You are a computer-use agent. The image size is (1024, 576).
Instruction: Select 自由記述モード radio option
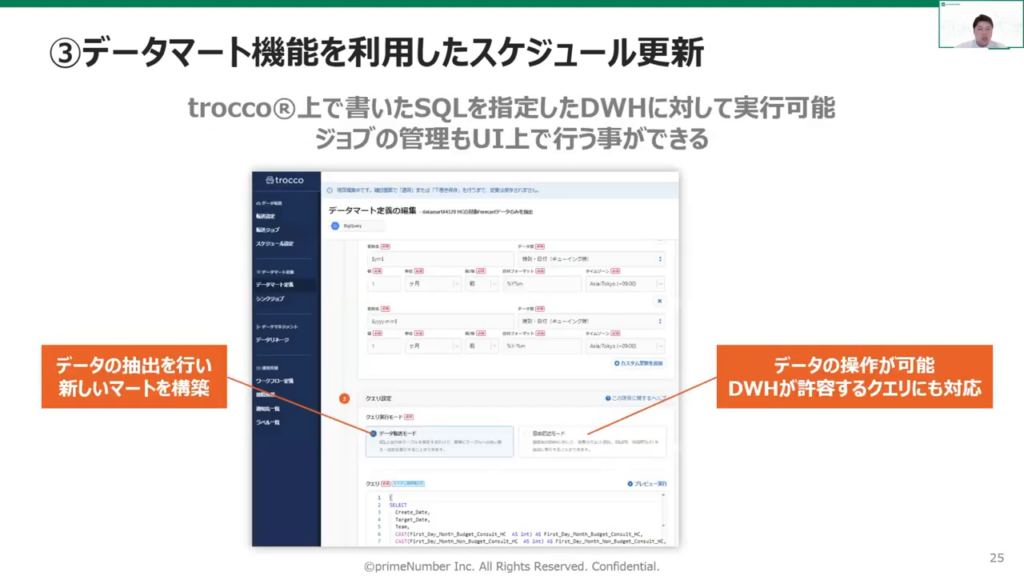528,433
